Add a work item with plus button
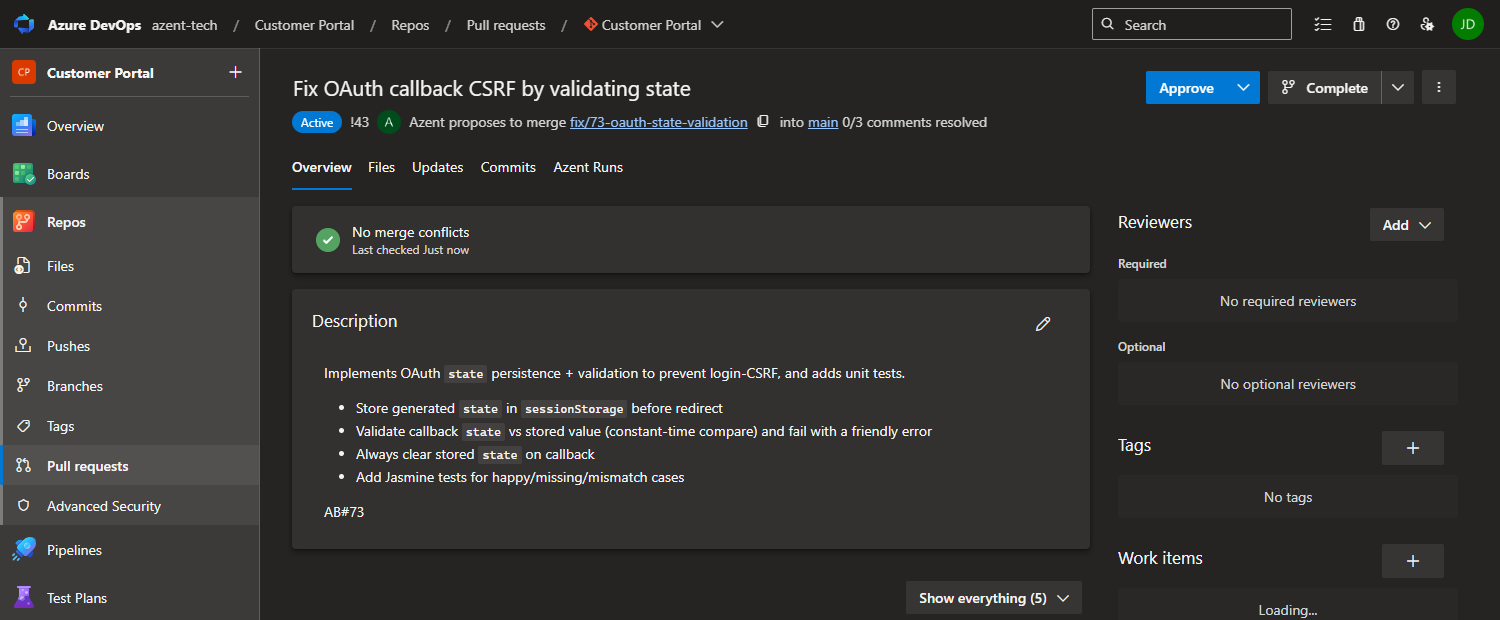1500x620 pixels. [1413, 561]
